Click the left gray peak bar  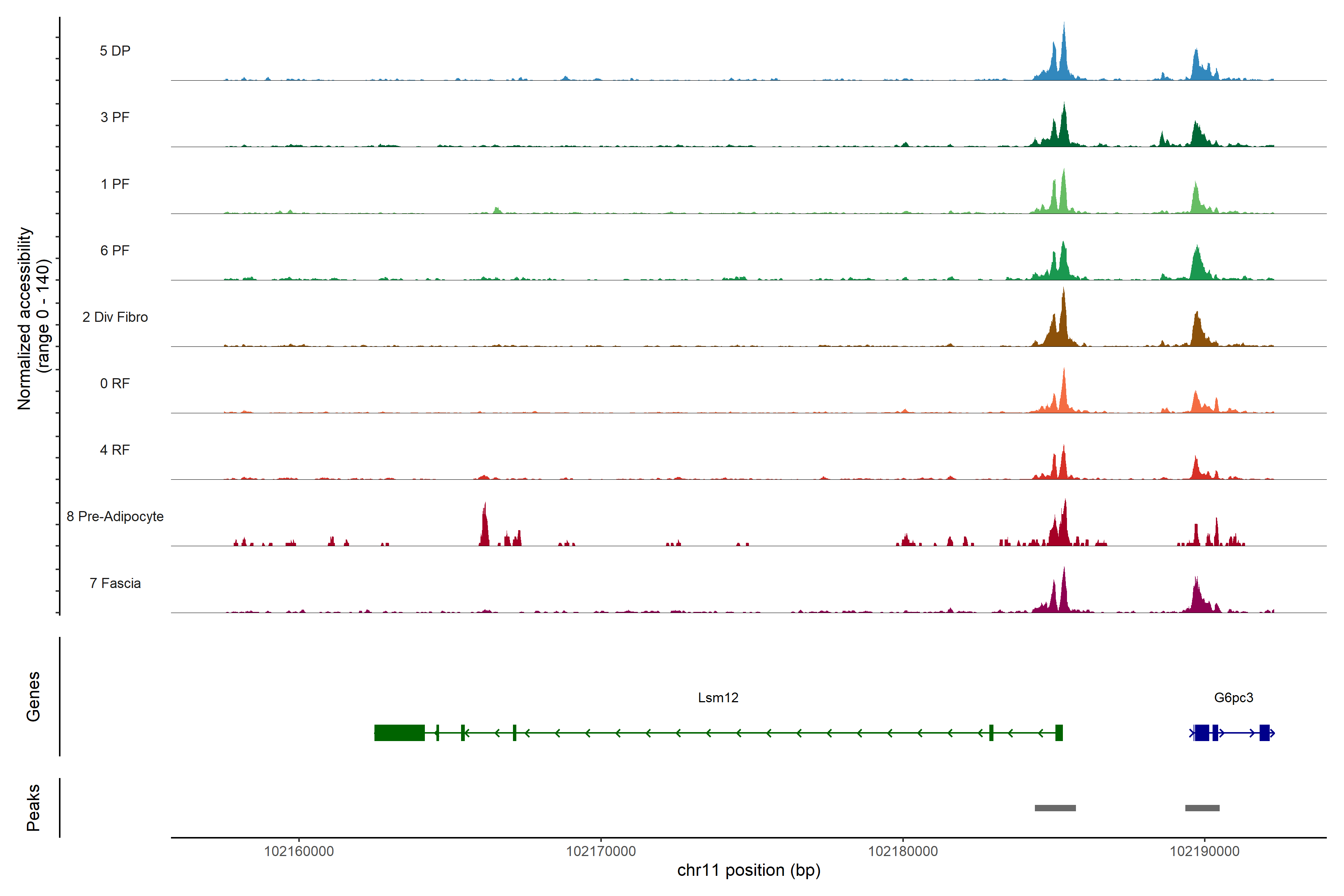tap(1055, 808)
